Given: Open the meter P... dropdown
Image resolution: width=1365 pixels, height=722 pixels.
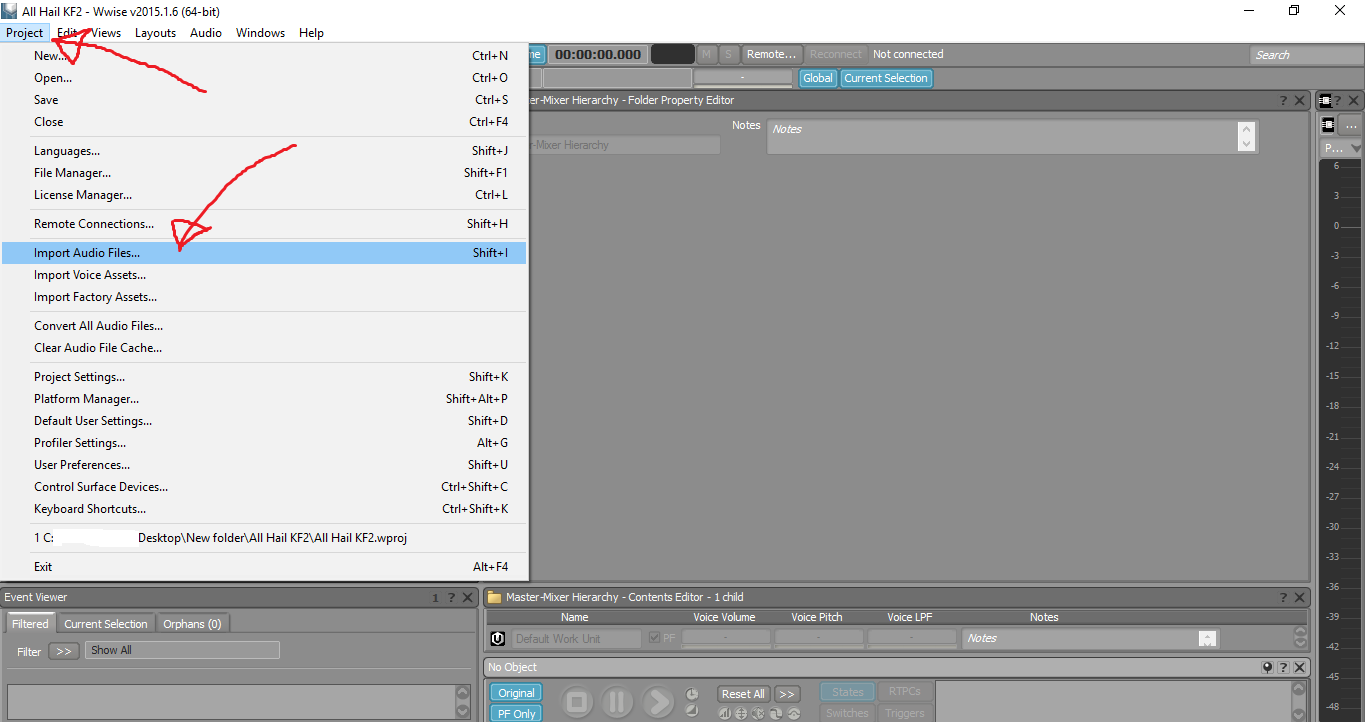Looking at the screenshot, I should [x=1342, y=148].
